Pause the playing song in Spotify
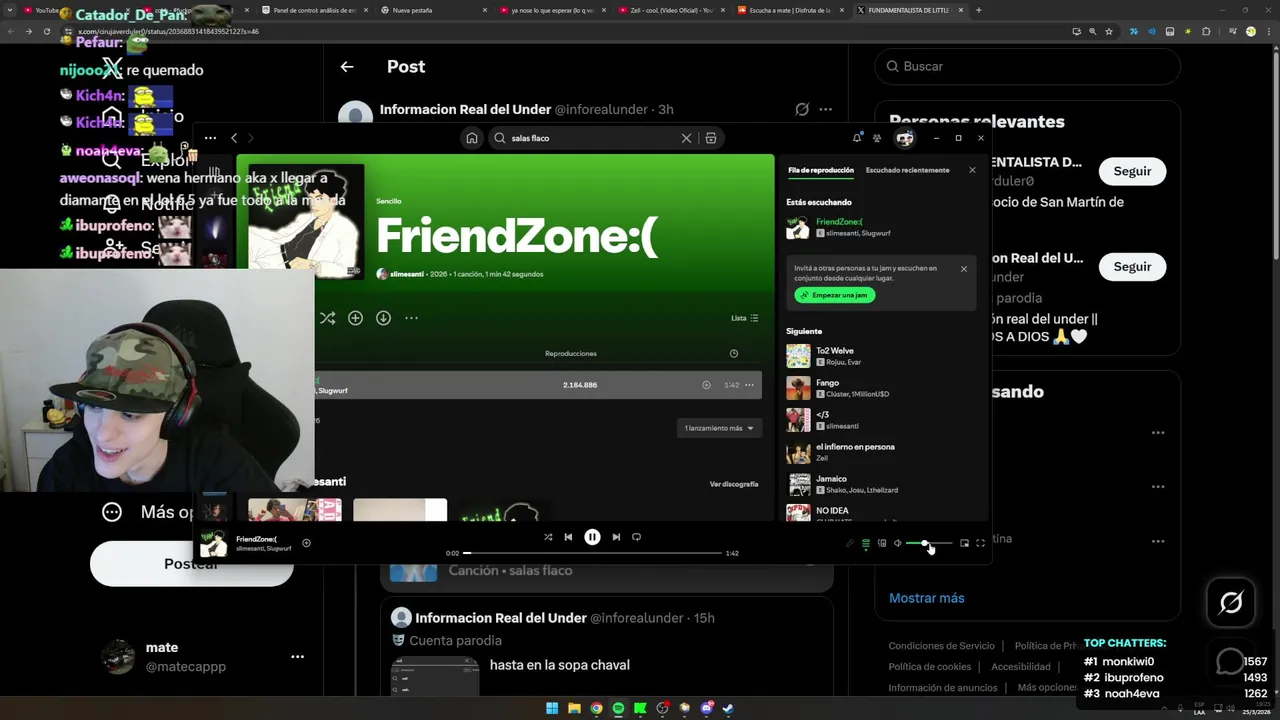The height and width of the screenshot is (720, 1280). (592, 537)
